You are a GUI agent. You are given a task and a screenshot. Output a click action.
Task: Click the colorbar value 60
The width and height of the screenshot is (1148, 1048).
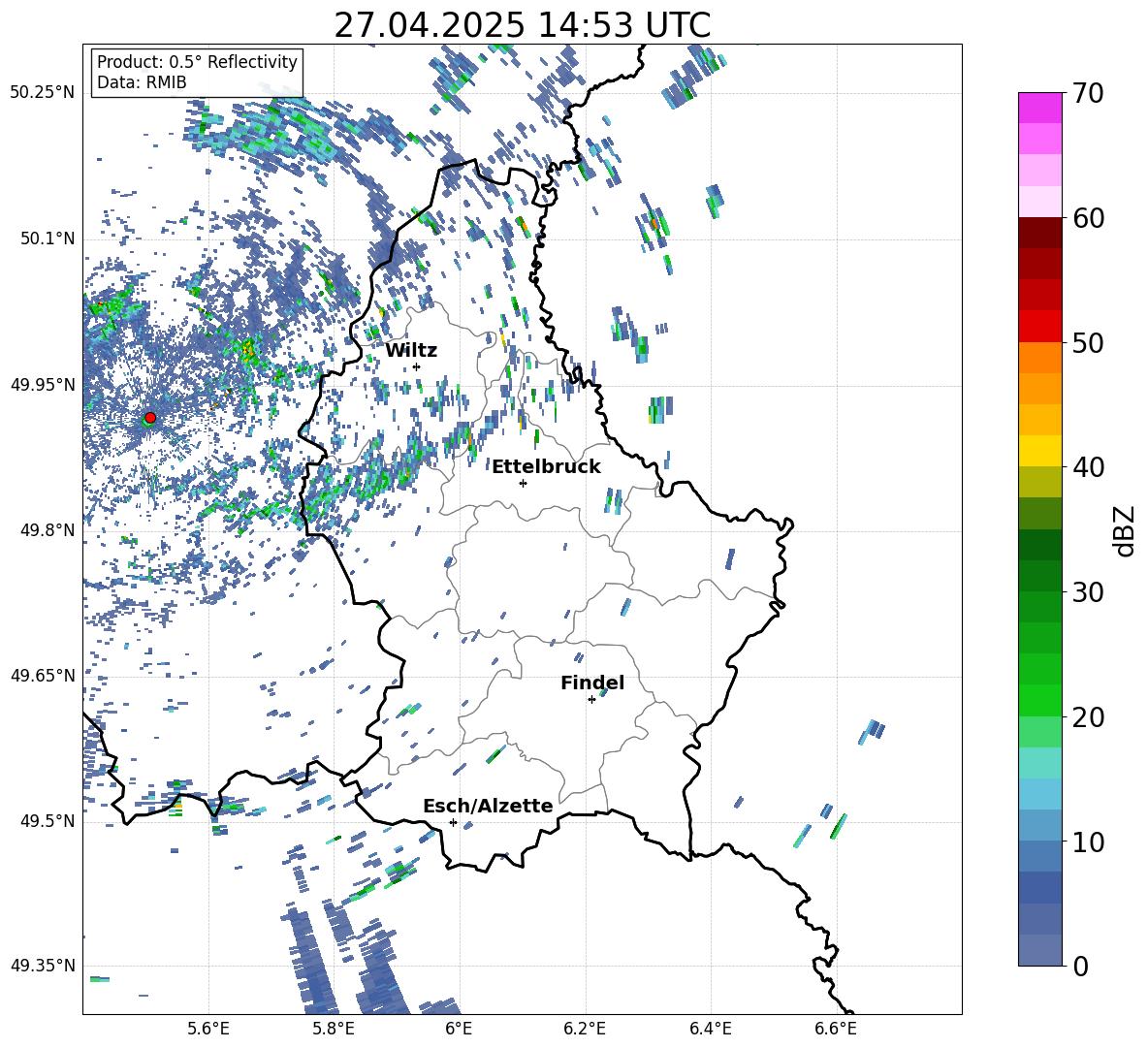click(x=1088, y=218)
